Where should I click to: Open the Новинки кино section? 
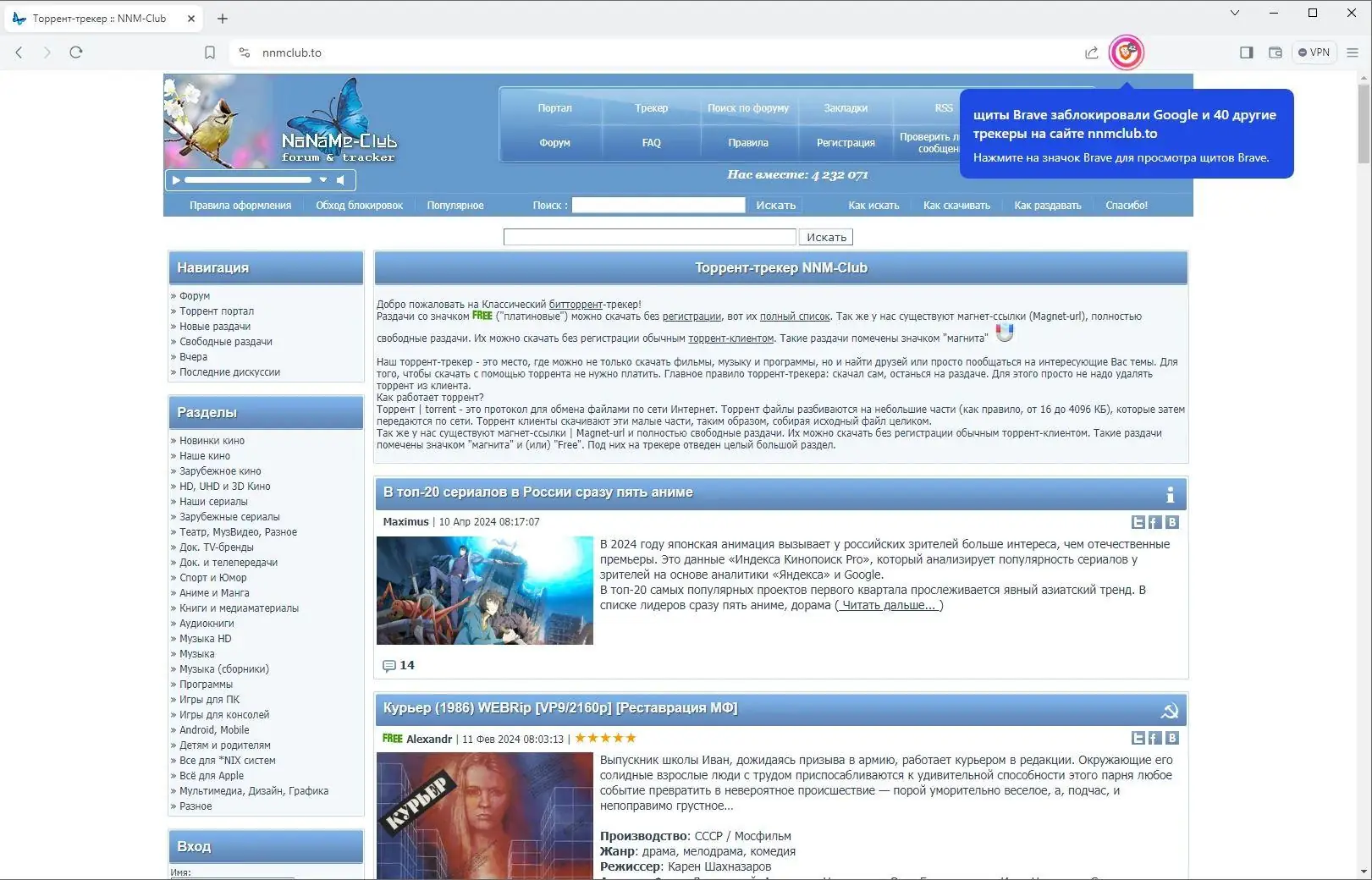212,441
